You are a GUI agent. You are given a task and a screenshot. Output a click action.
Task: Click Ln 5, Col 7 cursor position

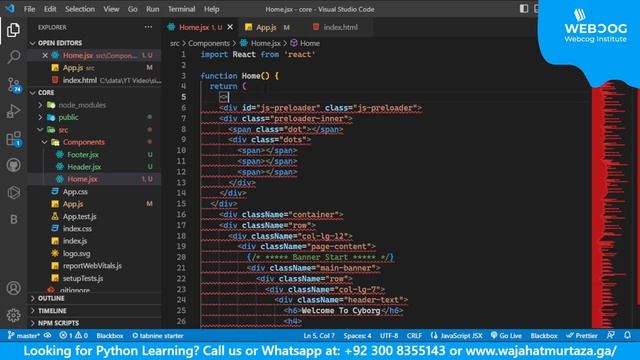[x=319, y=336]
